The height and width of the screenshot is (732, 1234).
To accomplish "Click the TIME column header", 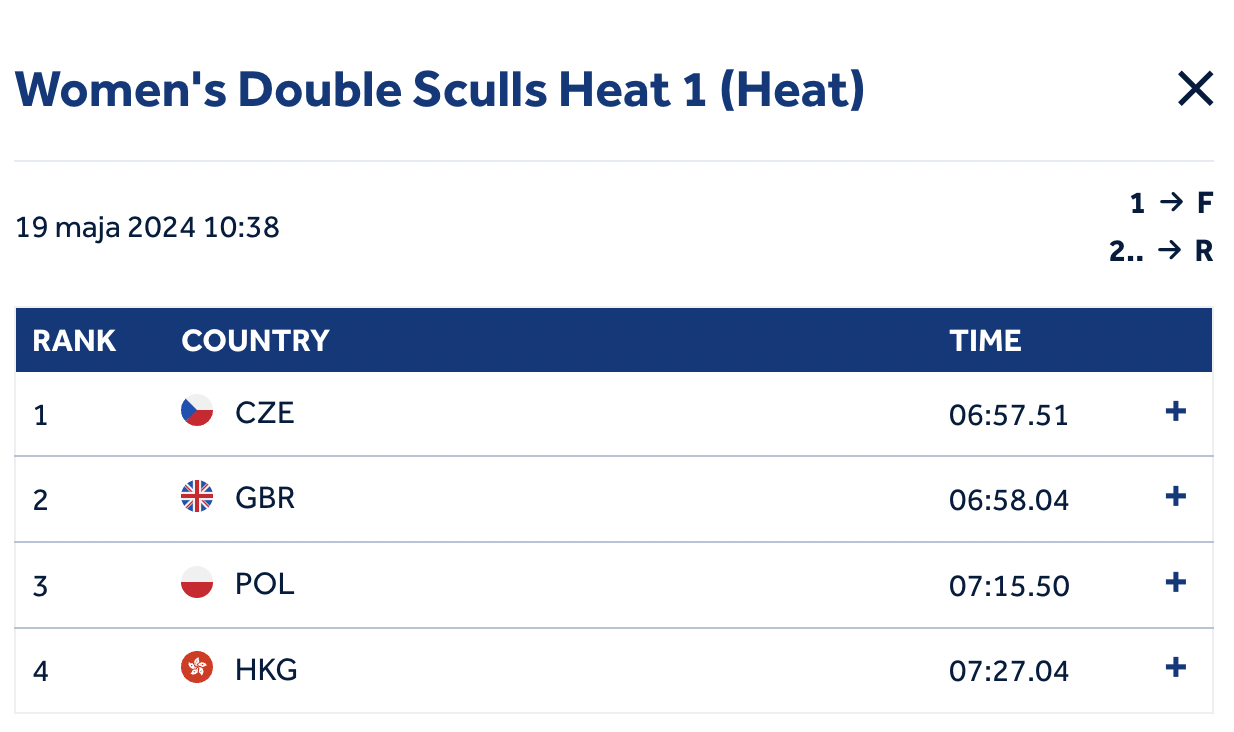I will click(x=985, y=341).
